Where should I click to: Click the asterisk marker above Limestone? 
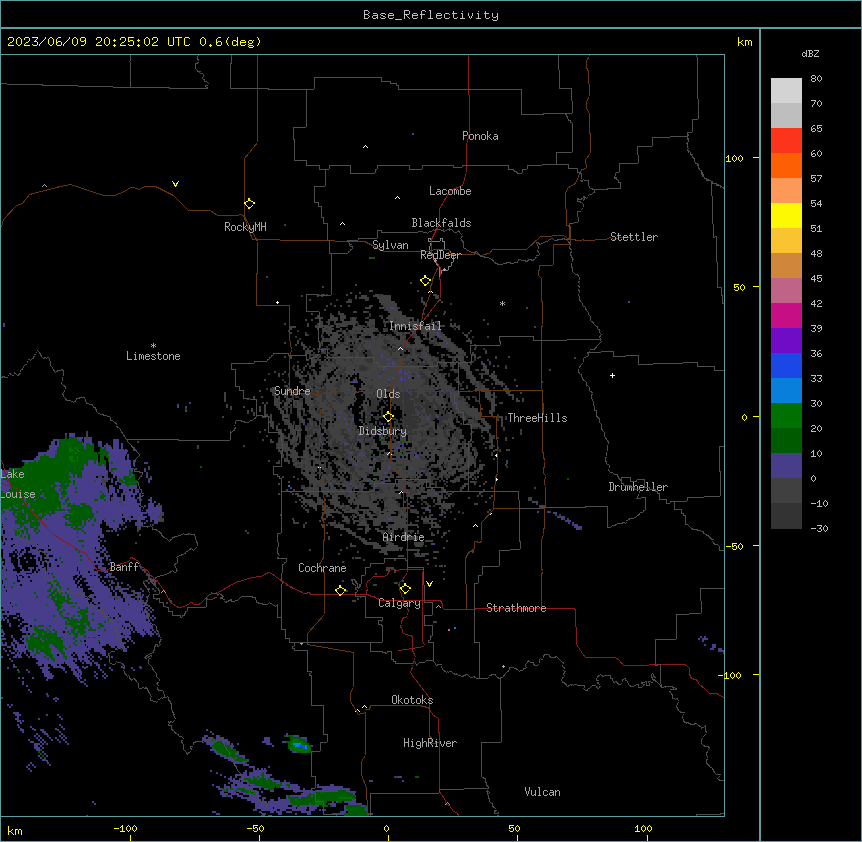153,346
